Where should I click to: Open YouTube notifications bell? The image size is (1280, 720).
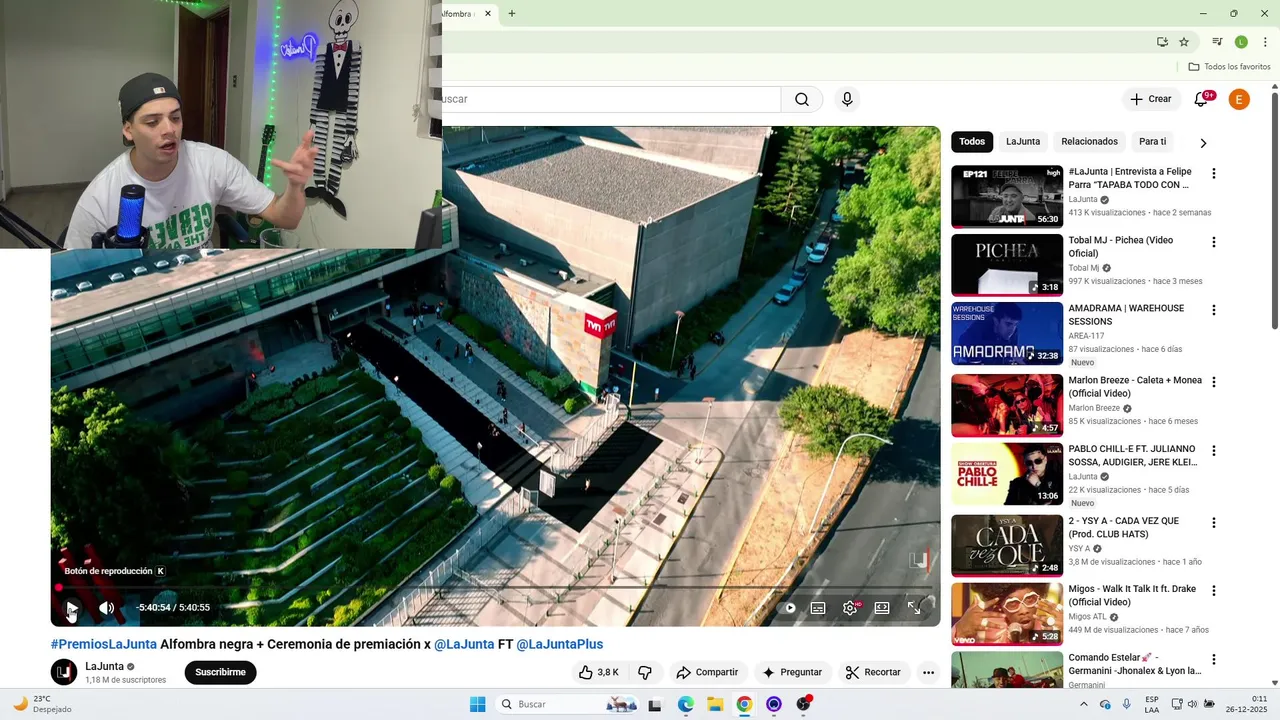[x=1202, y=99]
